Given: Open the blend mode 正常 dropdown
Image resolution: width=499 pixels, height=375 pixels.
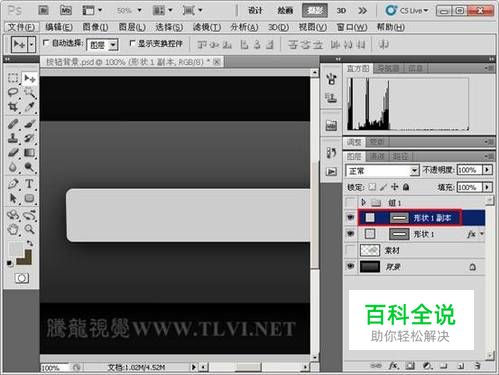Looking at the screenshot, I should point(382,171).
